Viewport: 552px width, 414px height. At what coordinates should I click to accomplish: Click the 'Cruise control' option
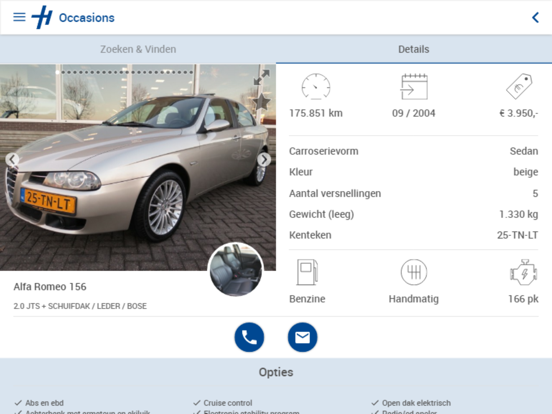click(x=227, y=403)
